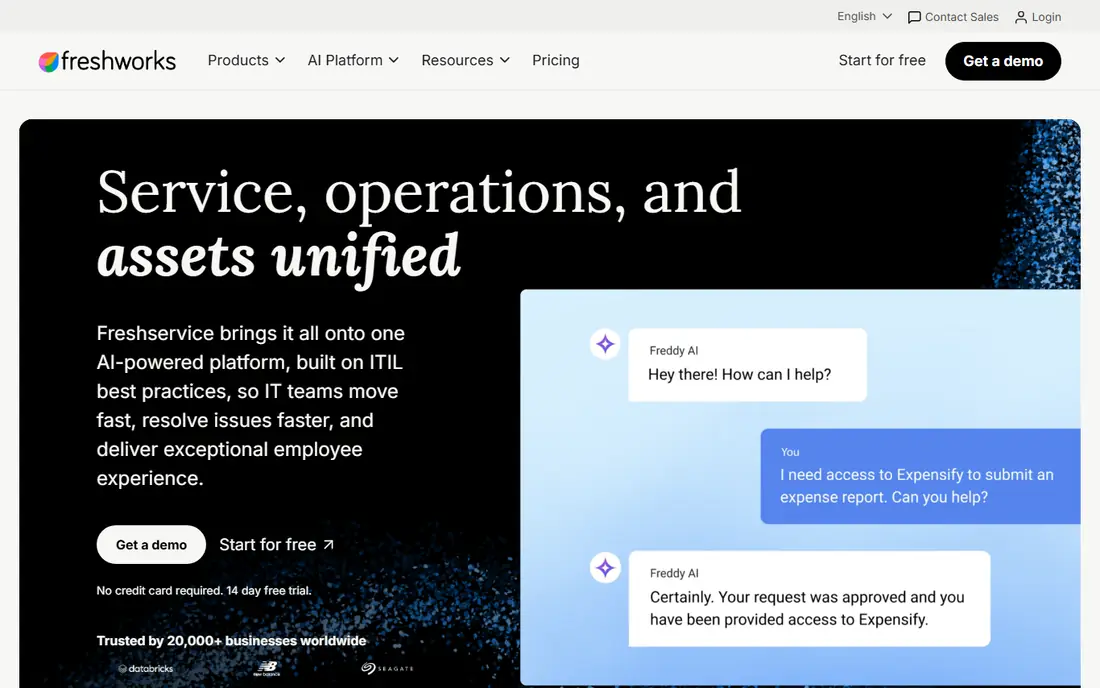1100x688 pixels.
Task: Click the Freddy AI sparkle icon by approval reply
Action: (605, 567)
